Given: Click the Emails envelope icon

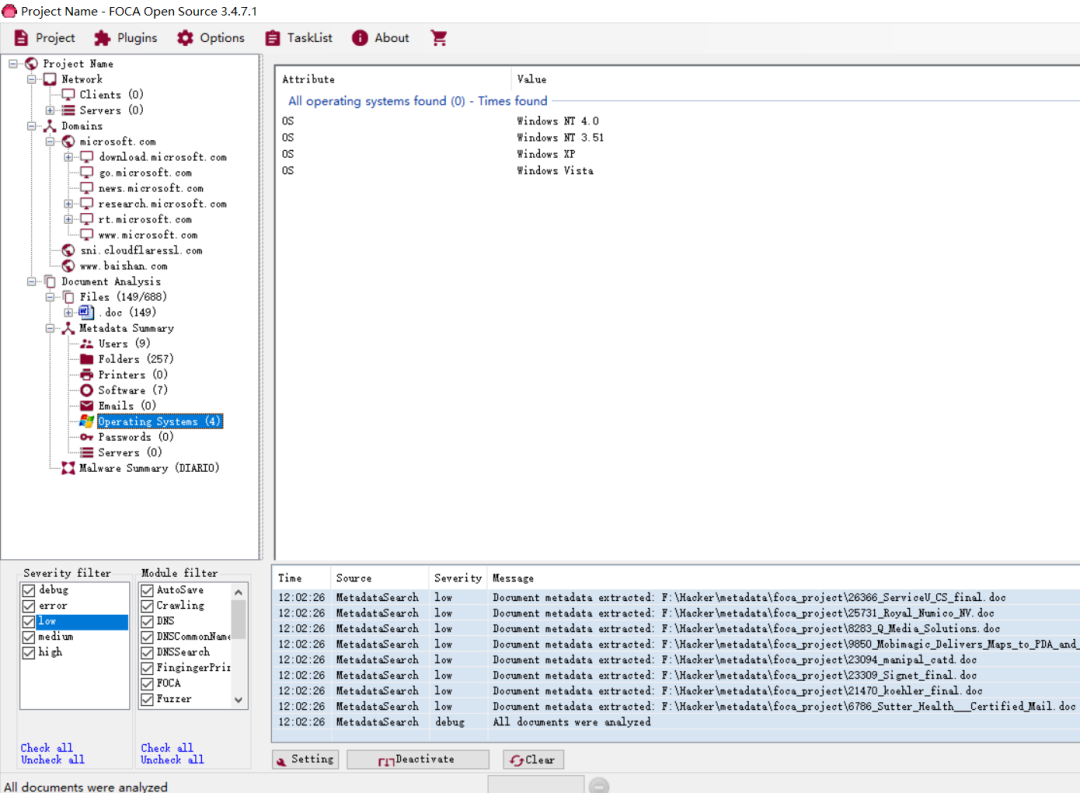Looking at the screenshot, I should (87, 406).
